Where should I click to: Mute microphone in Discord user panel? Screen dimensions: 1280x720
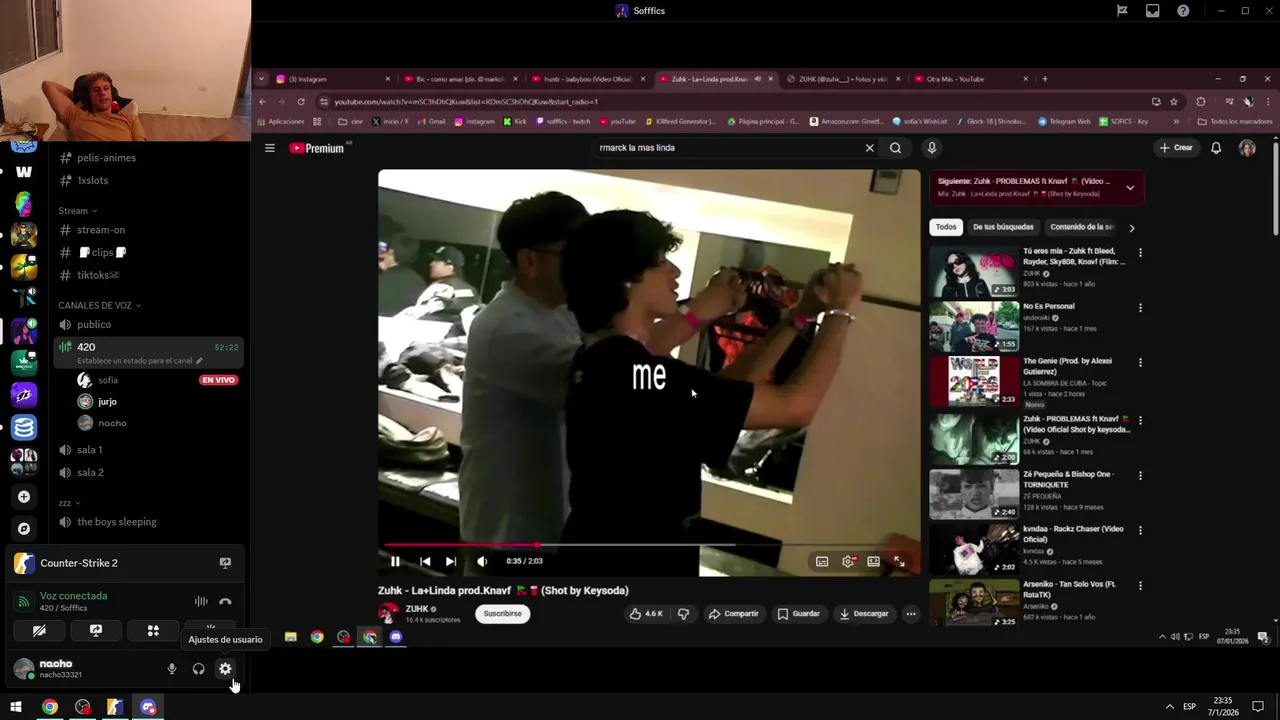172,669
